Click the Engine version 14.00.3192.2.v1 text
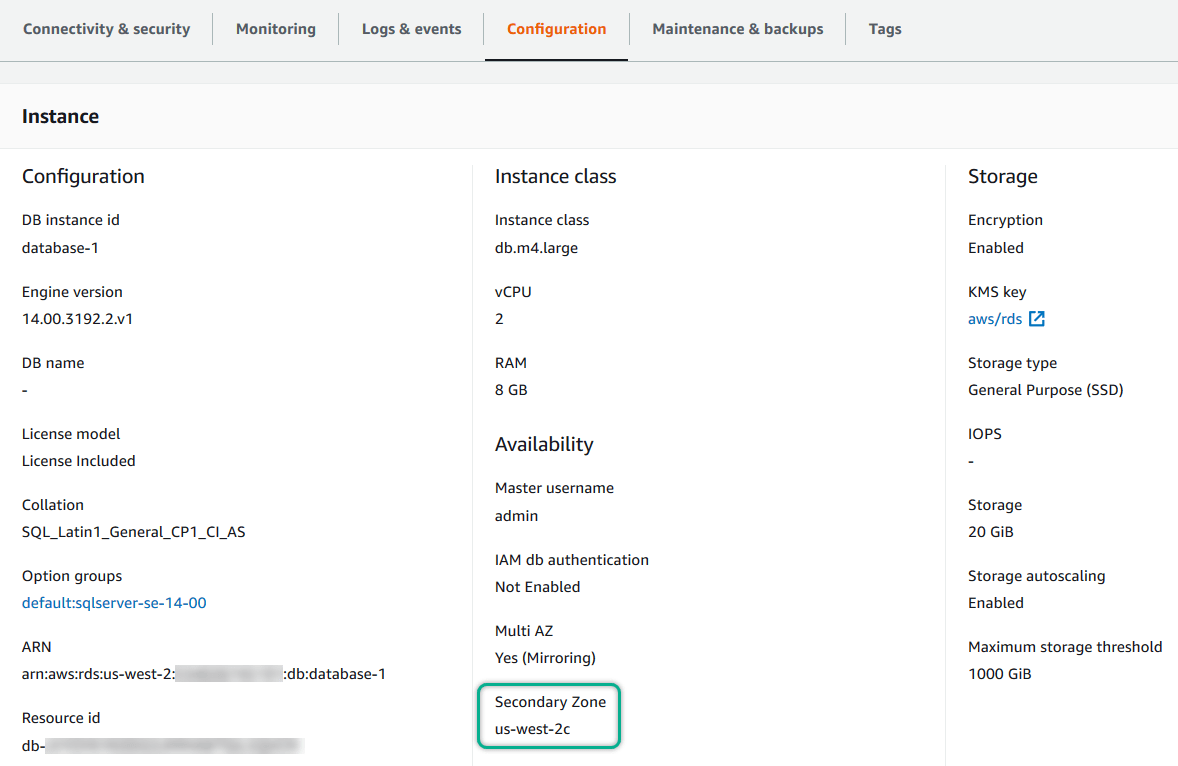The height and width of the screenshot is (766, 1178). [73, 319]
